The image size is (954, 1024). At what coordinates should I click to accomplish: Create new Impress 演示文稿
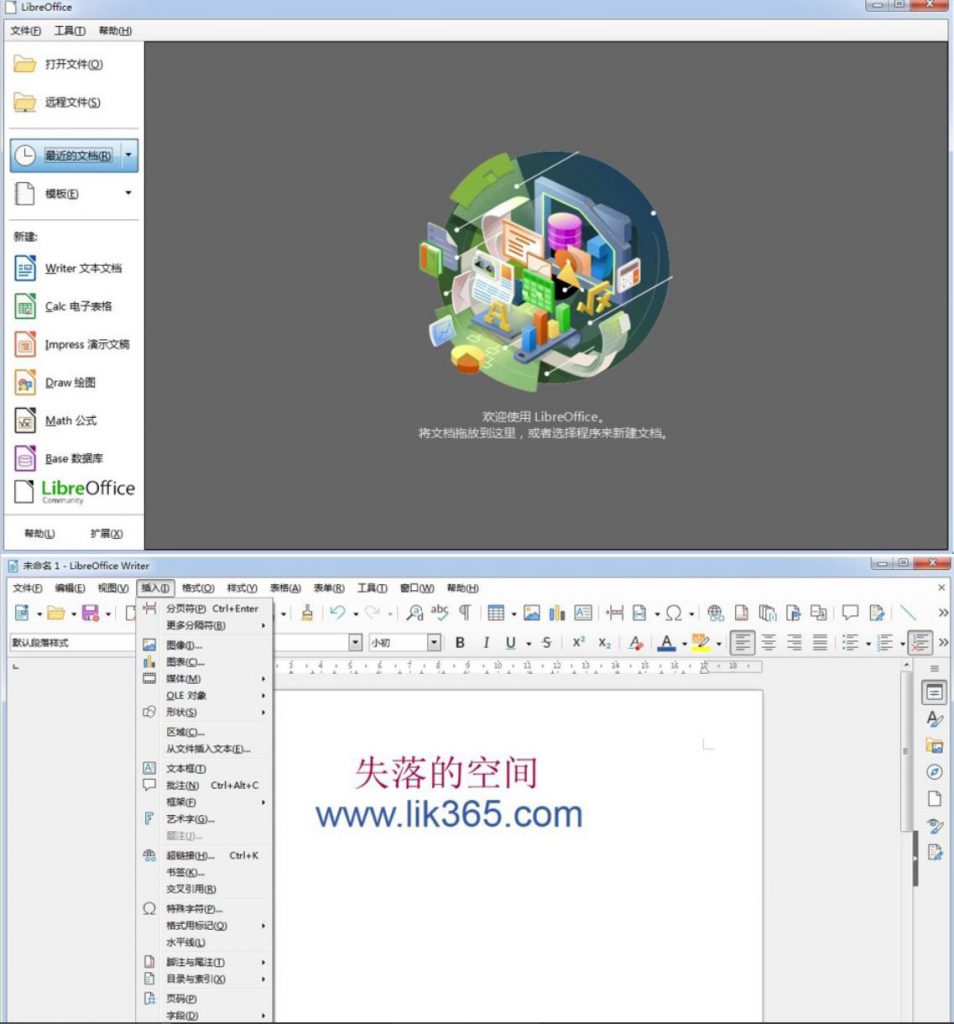(73, 344)
